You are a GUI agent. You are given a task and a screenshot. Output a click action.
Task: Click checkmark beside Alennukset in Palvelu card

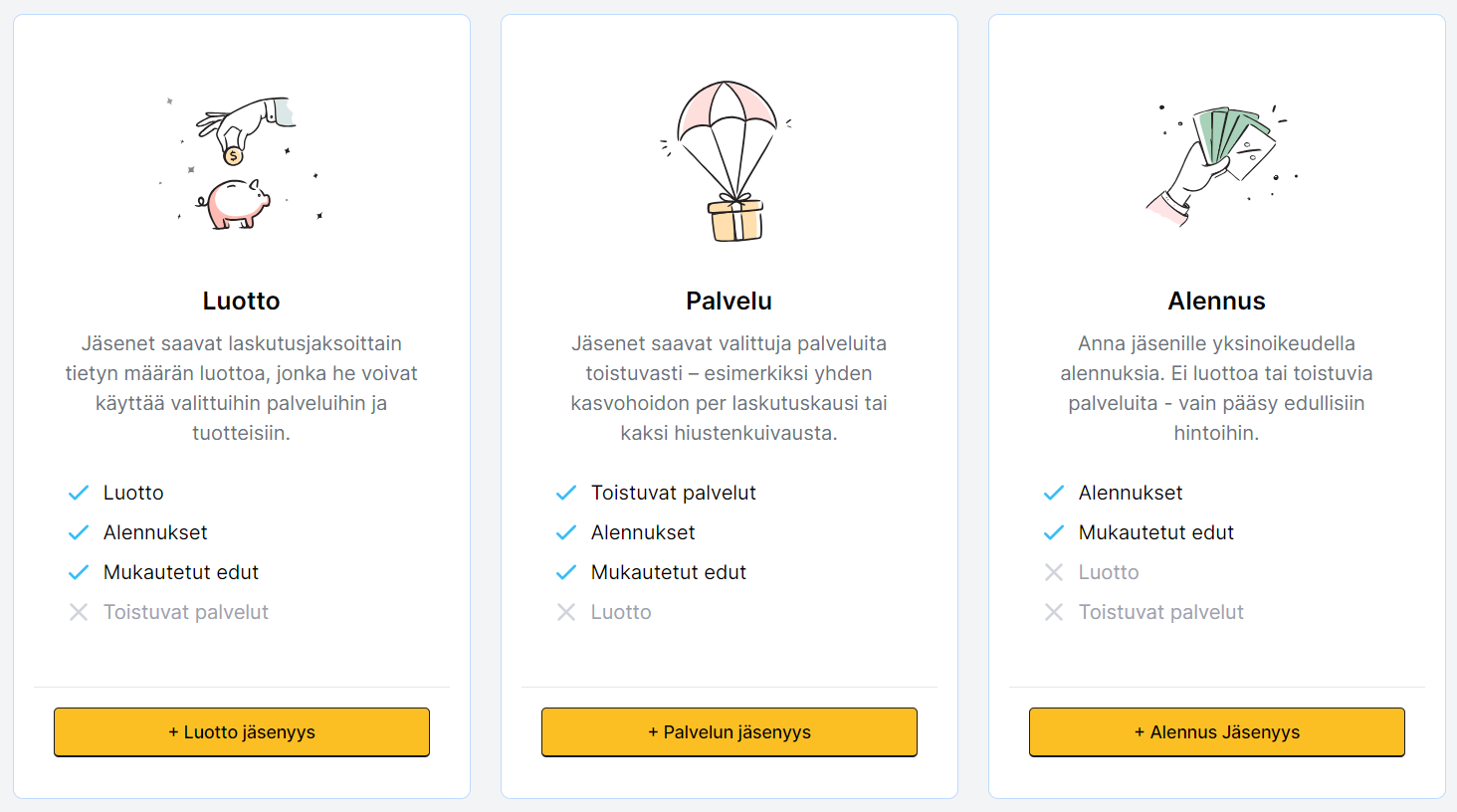(x=566, y=532)
